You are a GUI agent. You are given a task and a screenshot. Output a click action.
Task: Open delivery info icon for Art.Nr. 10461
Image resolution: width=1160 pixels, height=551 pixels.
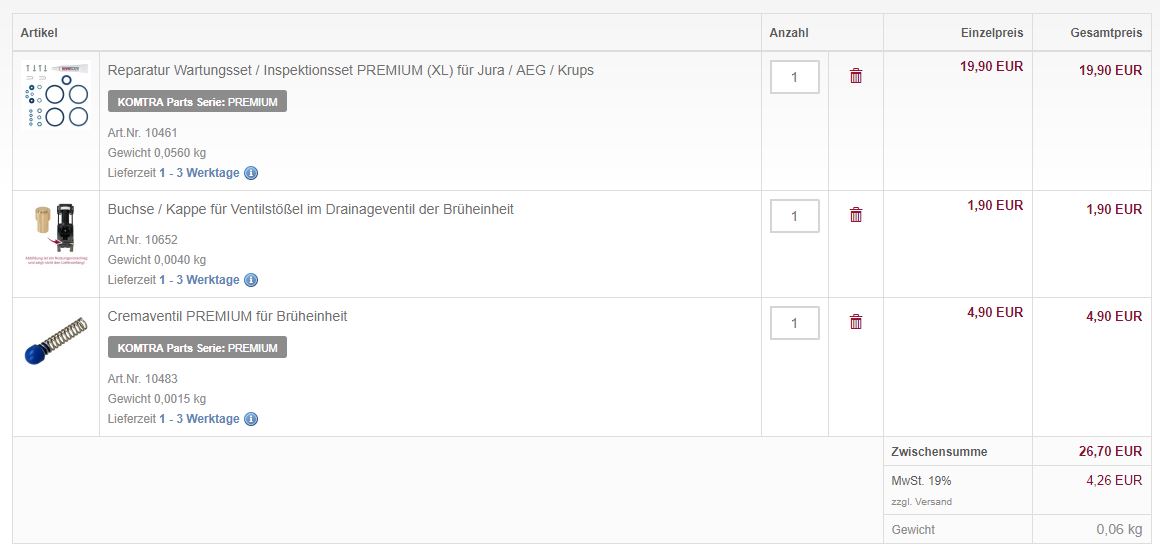251,173
